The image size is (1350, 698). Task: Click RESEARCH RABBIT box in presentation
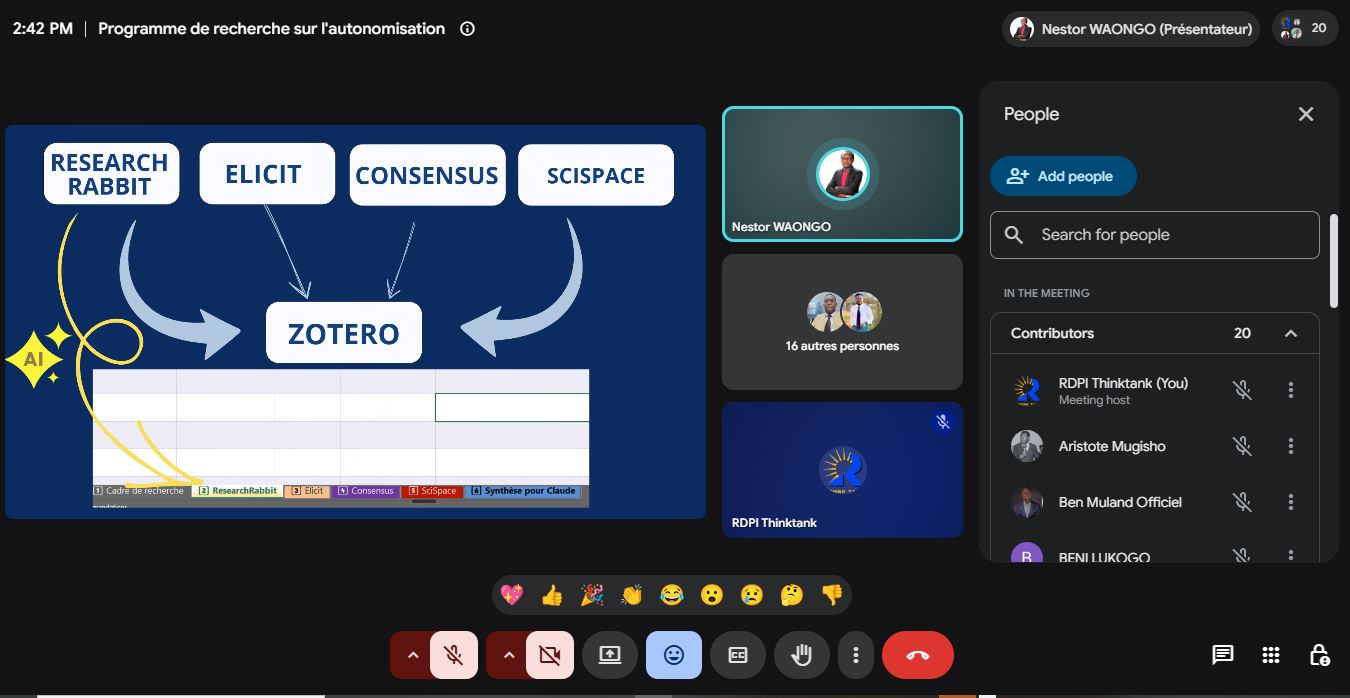pyautogui.click(x=110, y=174)
